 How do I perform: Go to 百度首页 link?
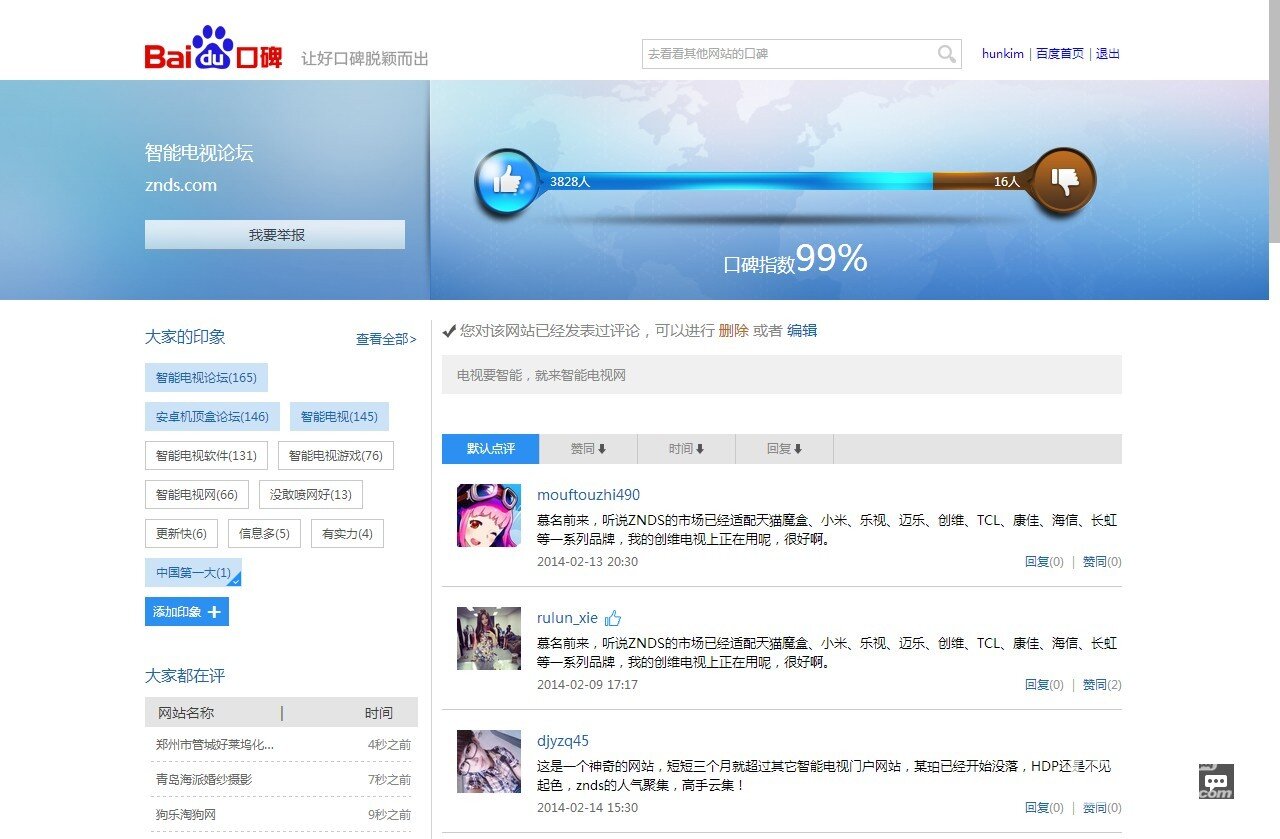pos(1060,54)
